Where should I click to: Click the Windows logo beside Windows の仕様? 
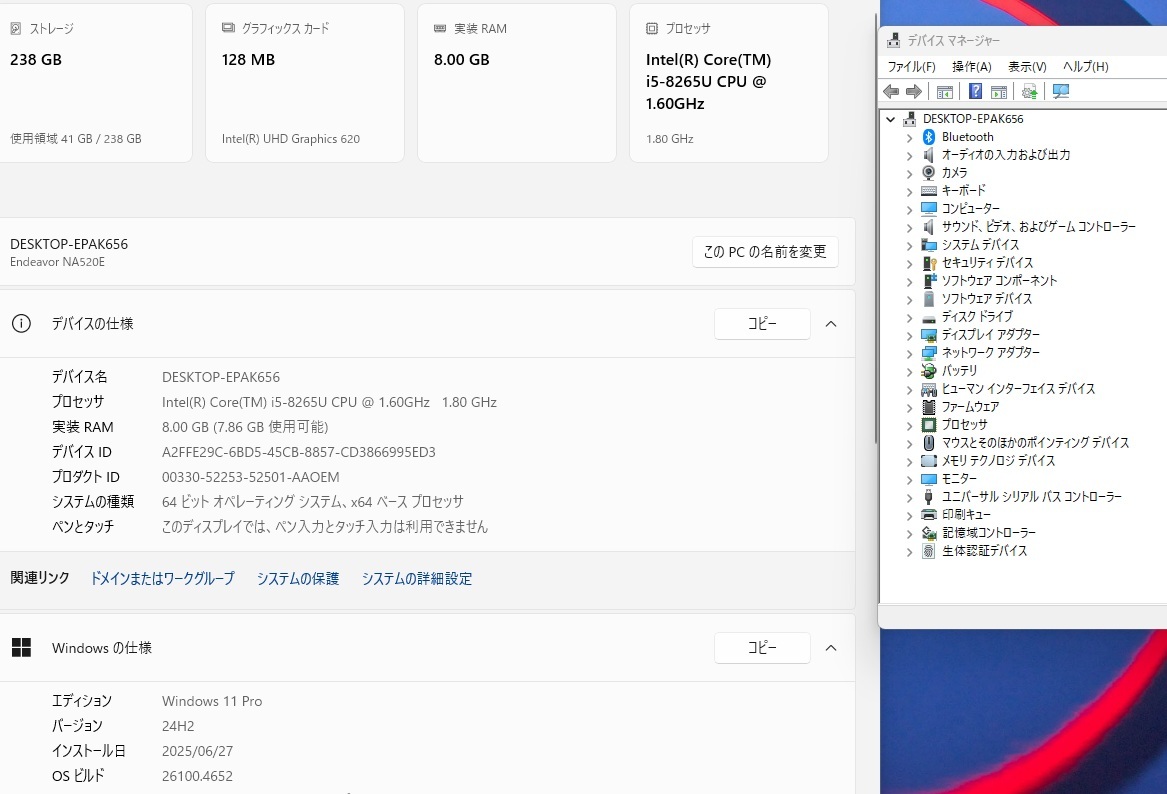point(22,647)
